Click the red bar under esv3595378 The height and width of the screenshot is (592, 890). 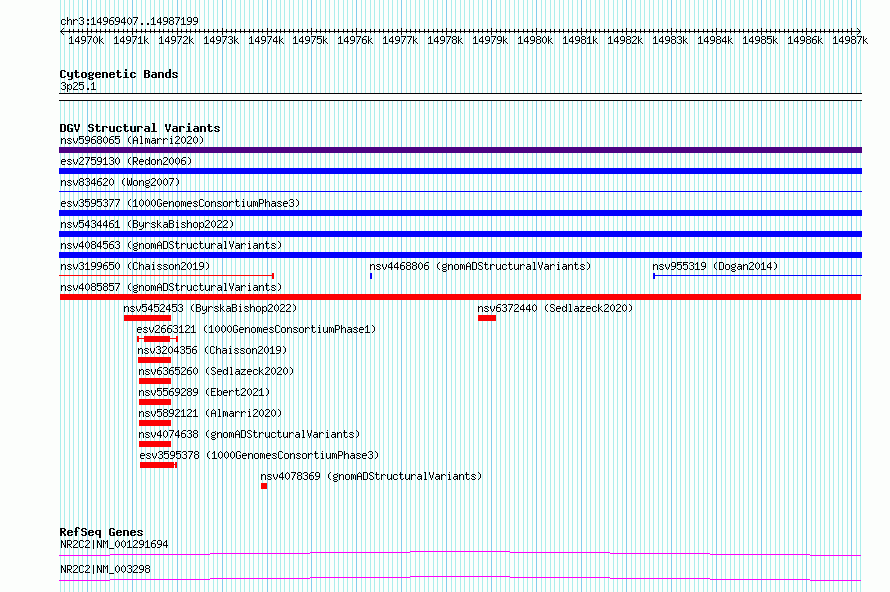[158, 465]
